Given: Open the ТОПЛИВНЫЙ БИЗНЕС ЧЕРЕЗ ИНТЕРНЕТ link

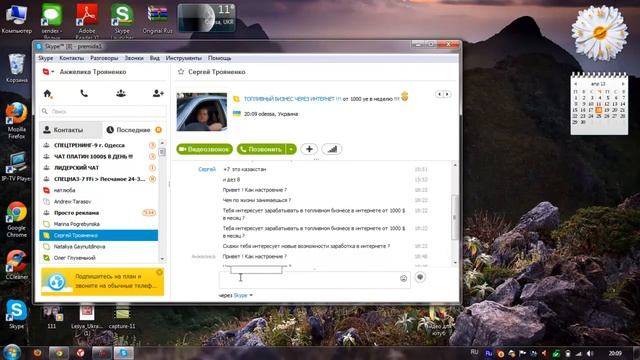Looking at the screenshot, I should [292, 99].
